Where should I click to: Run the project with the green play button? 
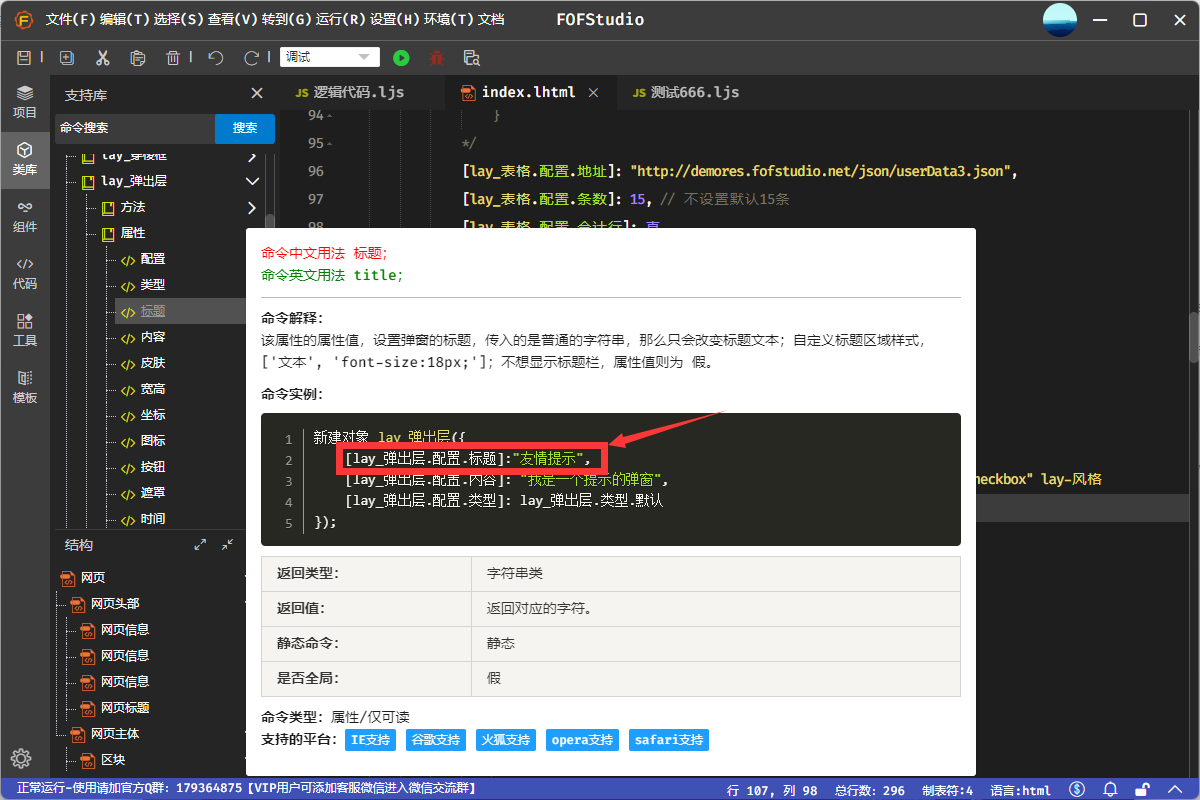coord(401,58)
